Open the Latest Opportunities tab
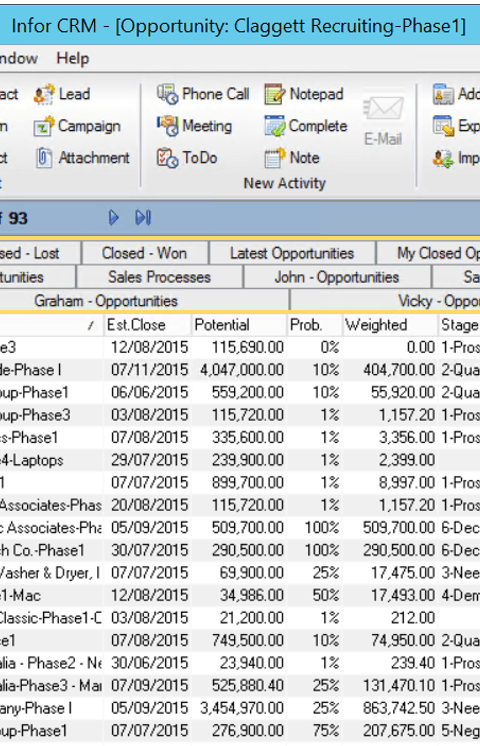This screenshot has height=746, width=480. [292, 253]
